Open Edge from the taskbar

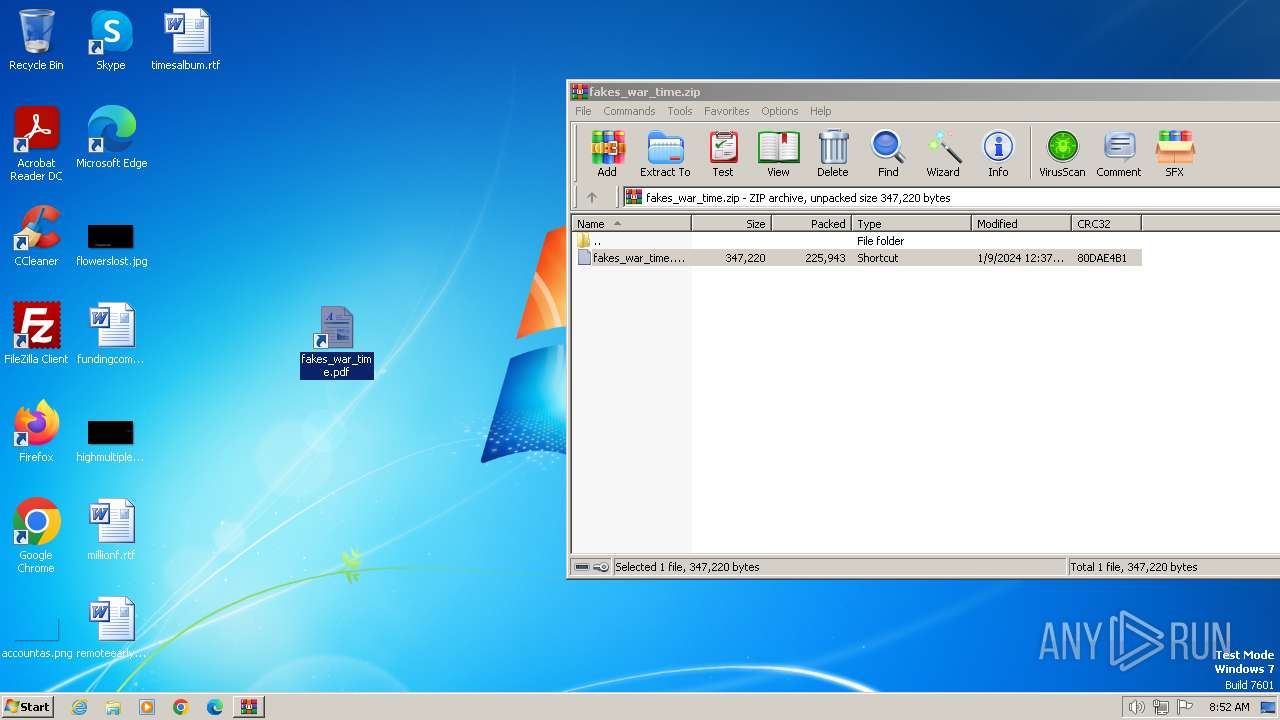pos(215,707)
